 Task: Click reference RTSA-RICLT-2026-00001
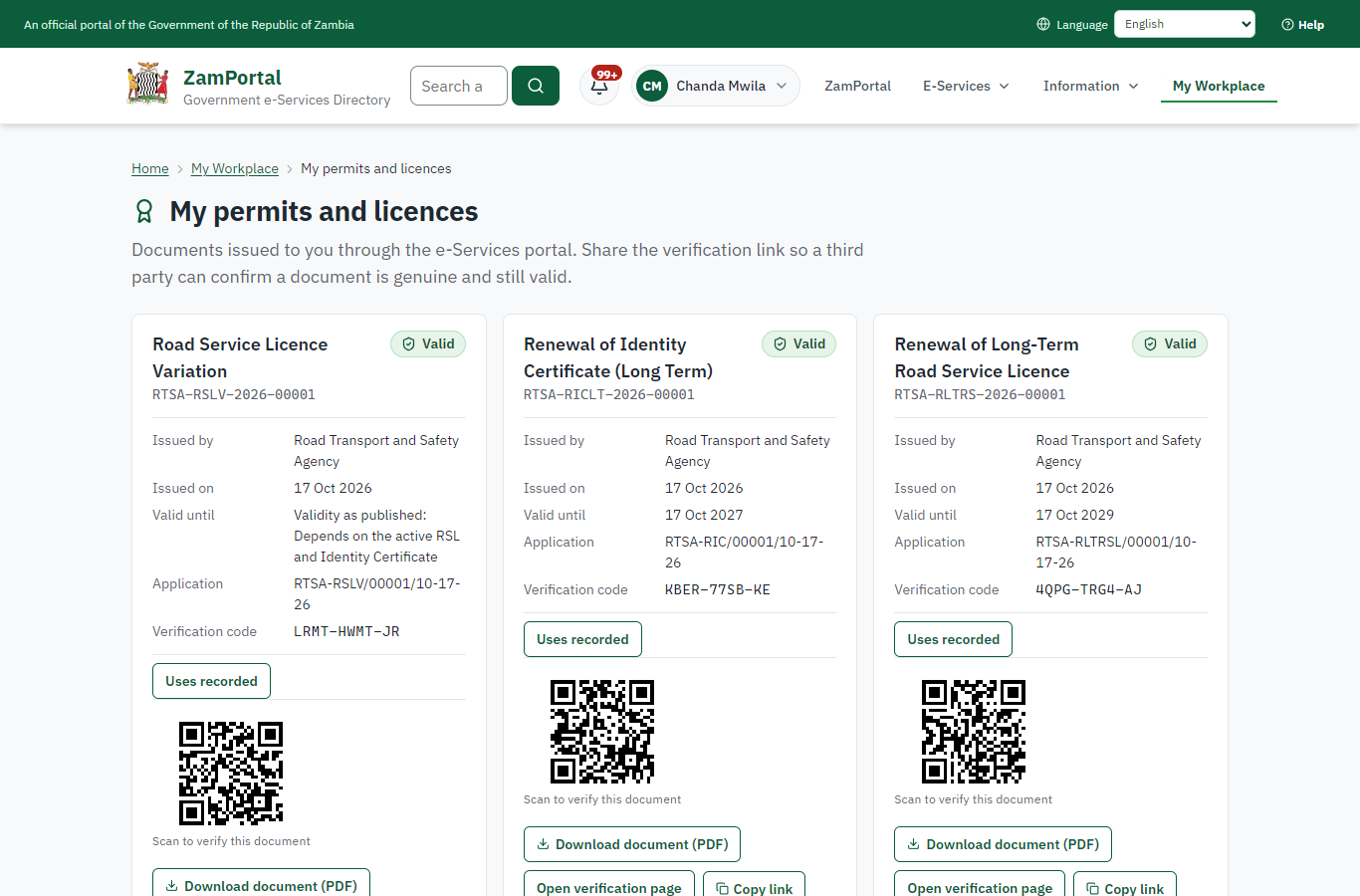609,394
